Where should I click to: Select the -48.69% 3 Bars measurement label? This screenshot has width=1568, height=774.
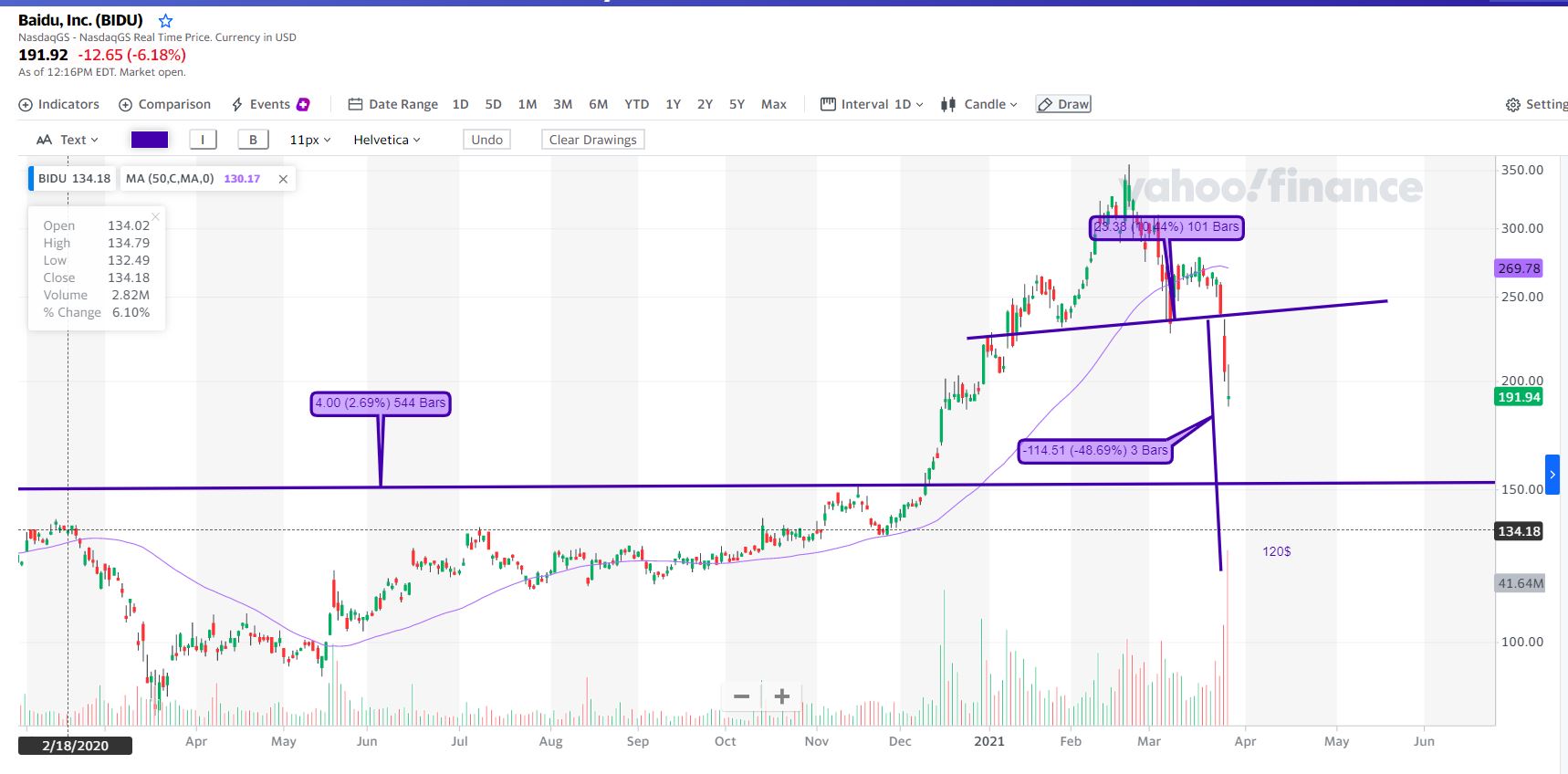[x=1095, y=450]
